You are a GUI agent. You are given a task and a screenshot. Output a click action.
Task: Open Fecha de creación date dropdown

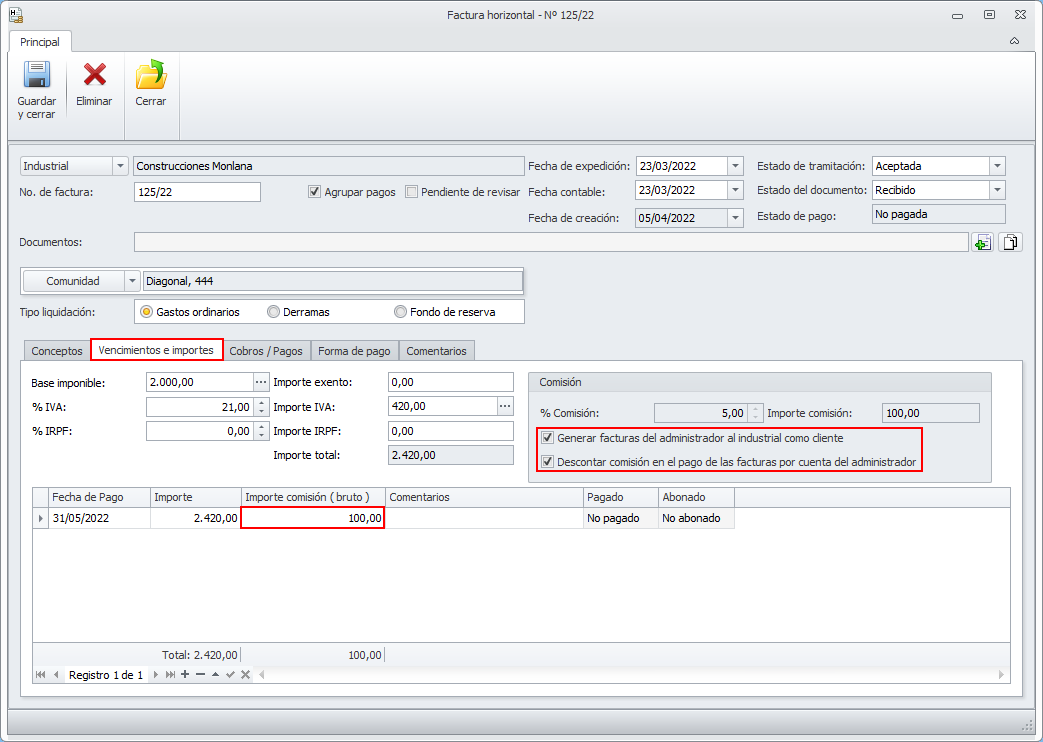point(735,218)
